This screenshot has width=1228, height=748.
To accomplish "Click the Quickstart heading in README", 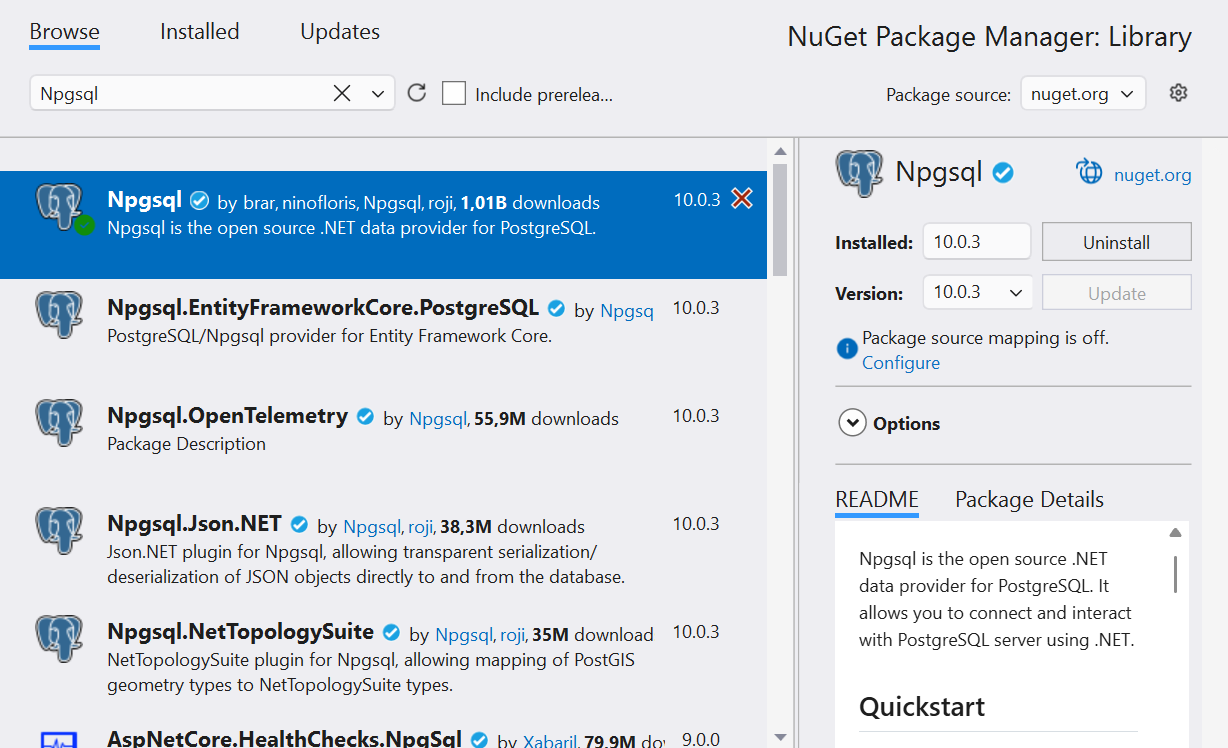I will pos(922,707).
